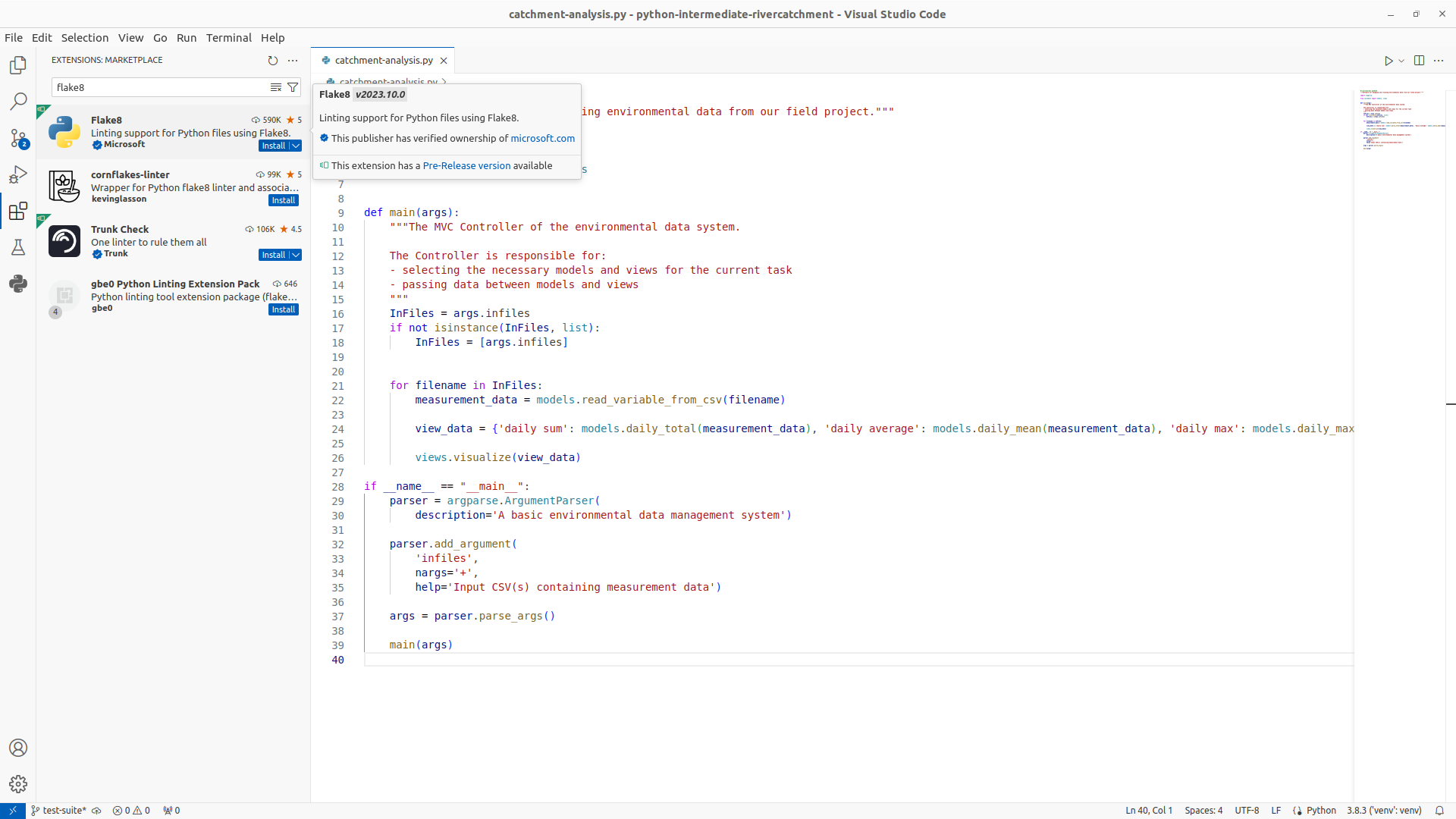Viewport: 1456px width, 819px height.
Task: Install the Flake8 extension
Action: (x=274, y=146)
